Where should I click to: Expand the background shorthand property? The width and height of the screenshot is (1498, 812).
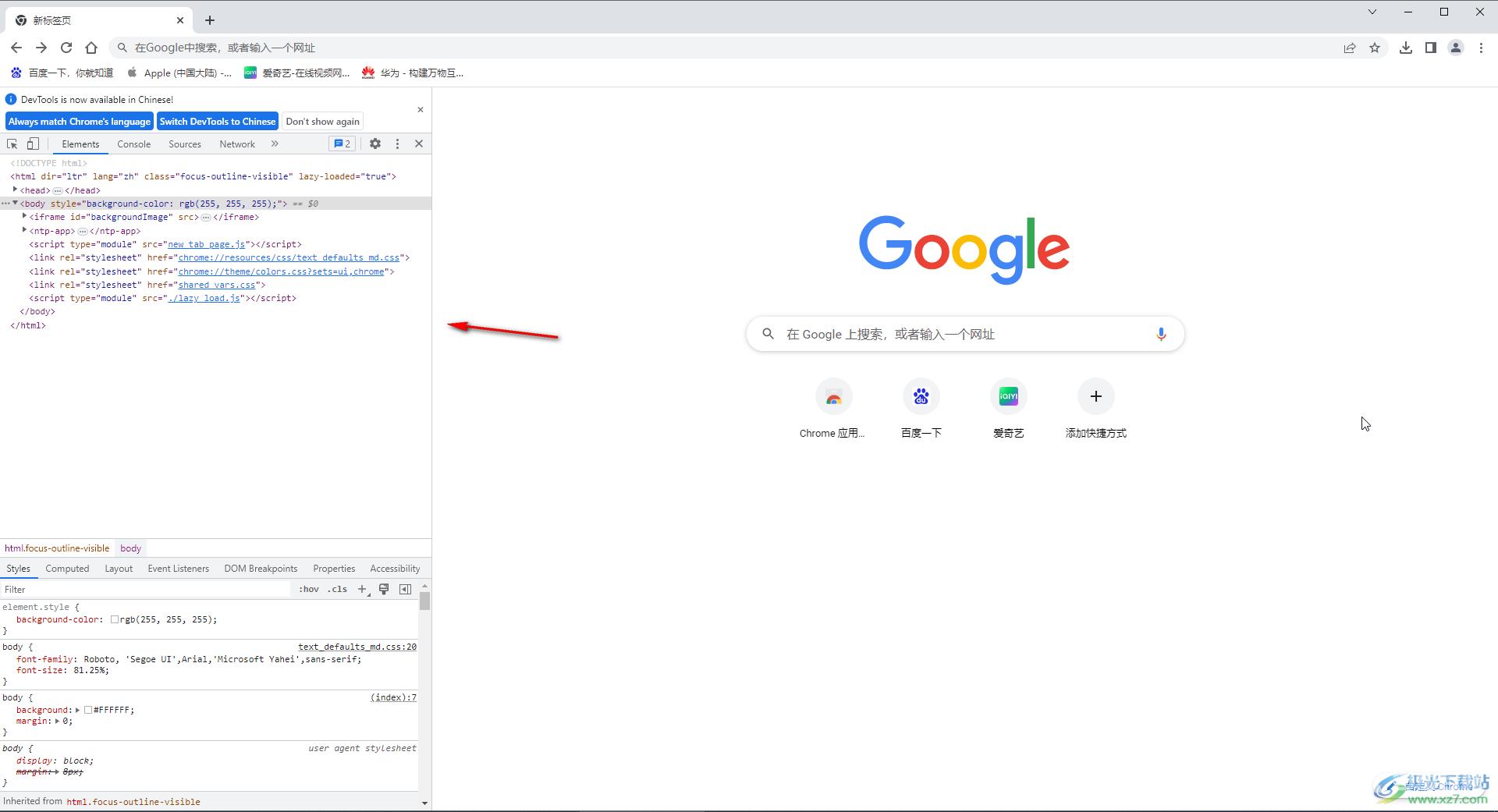[x=77, y=710]
